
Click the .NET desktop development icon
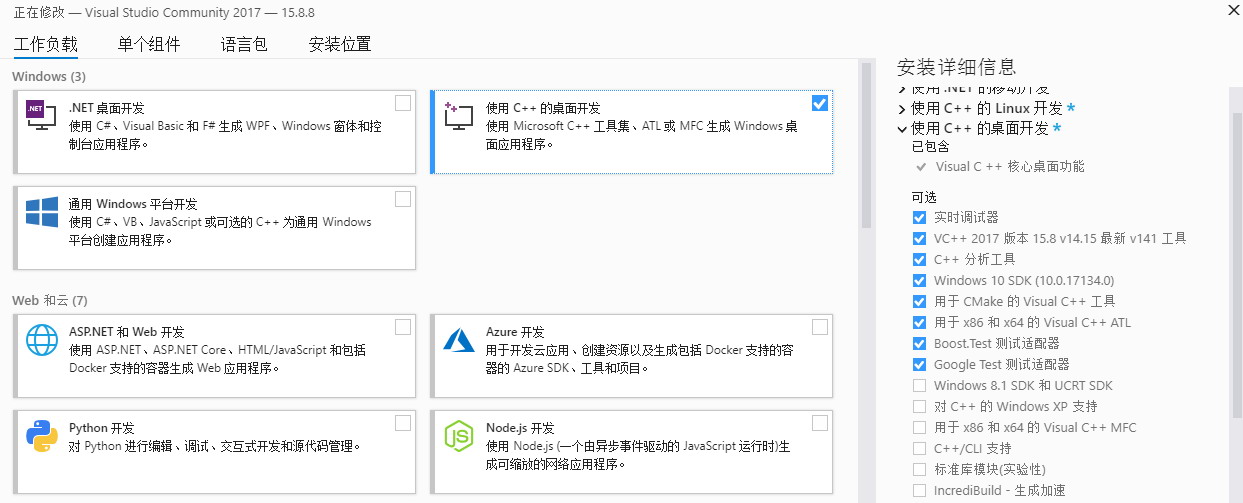pos(42,117)
